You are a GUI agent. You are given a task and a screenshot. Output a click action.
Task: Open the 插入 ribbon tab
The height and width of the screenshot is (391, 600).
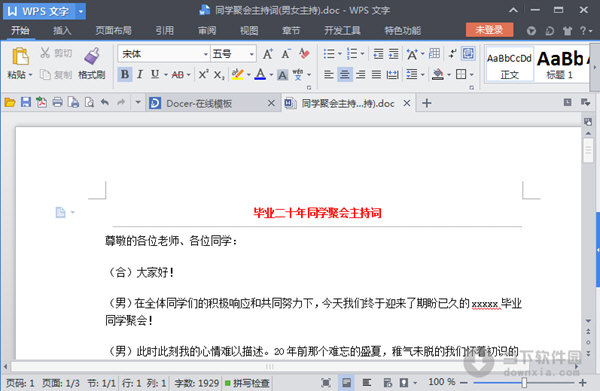click(x=62, y=30)
